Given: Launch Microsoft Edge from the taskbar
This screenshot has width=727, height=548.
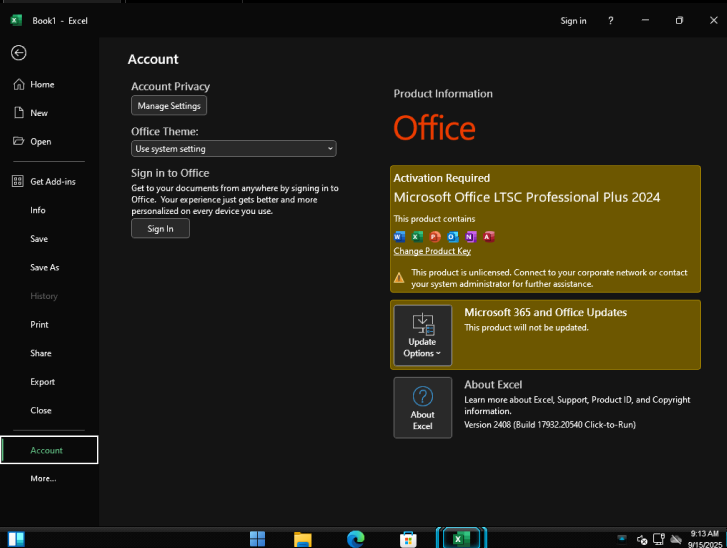Looking at the screenshot, I should 356,539.
